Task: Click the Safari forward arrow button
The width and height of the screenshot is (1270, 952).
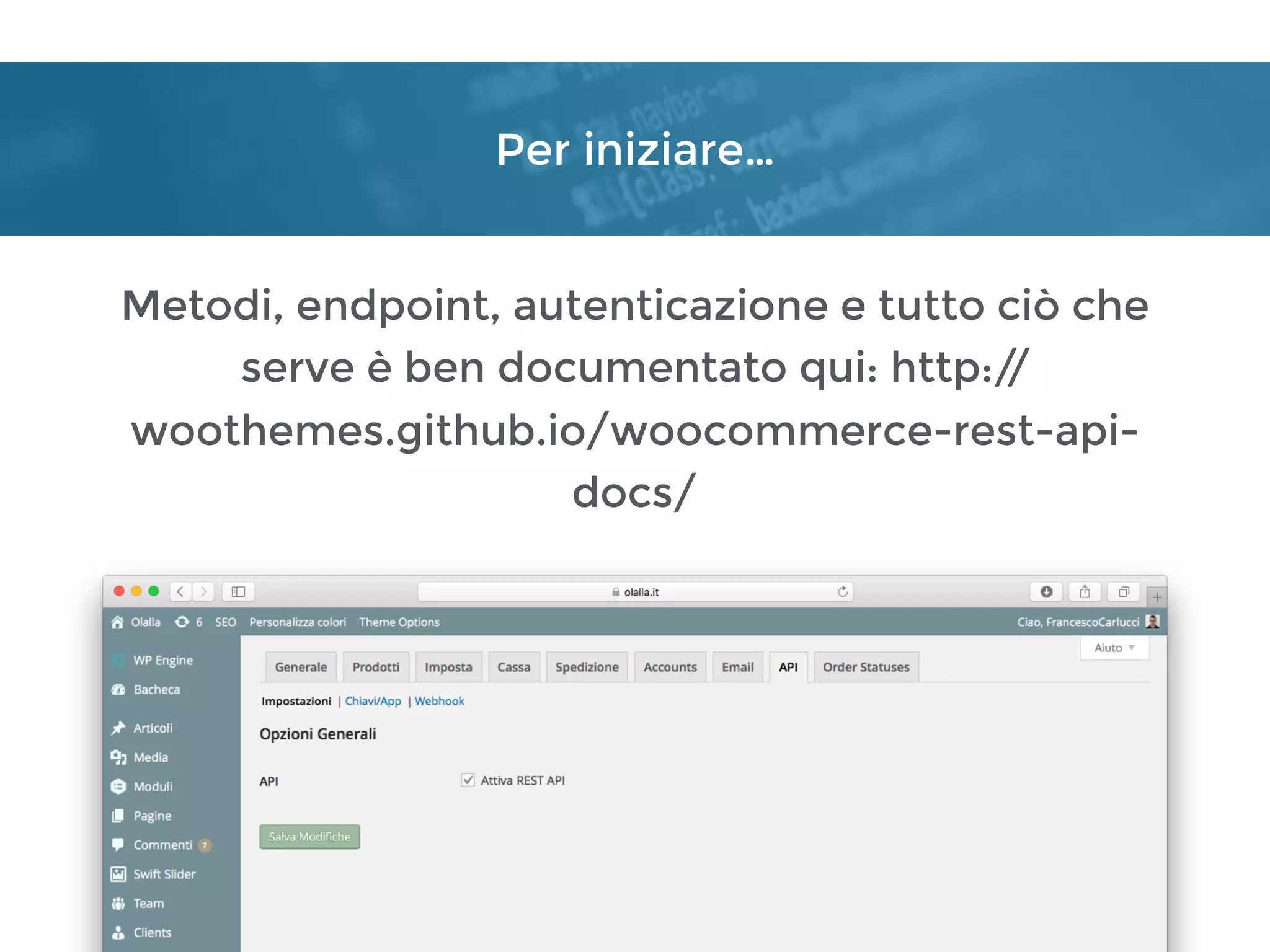Action: click(x=203, y=592)
